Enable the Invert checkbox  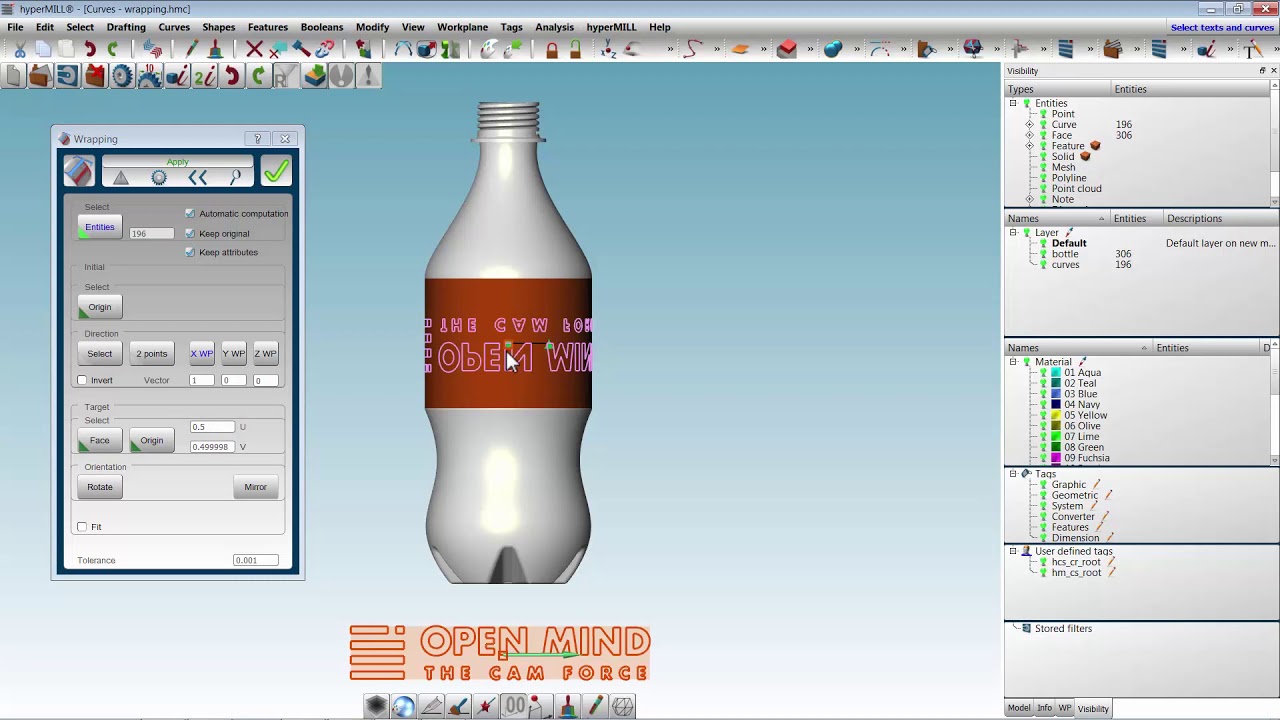point(82,380)
